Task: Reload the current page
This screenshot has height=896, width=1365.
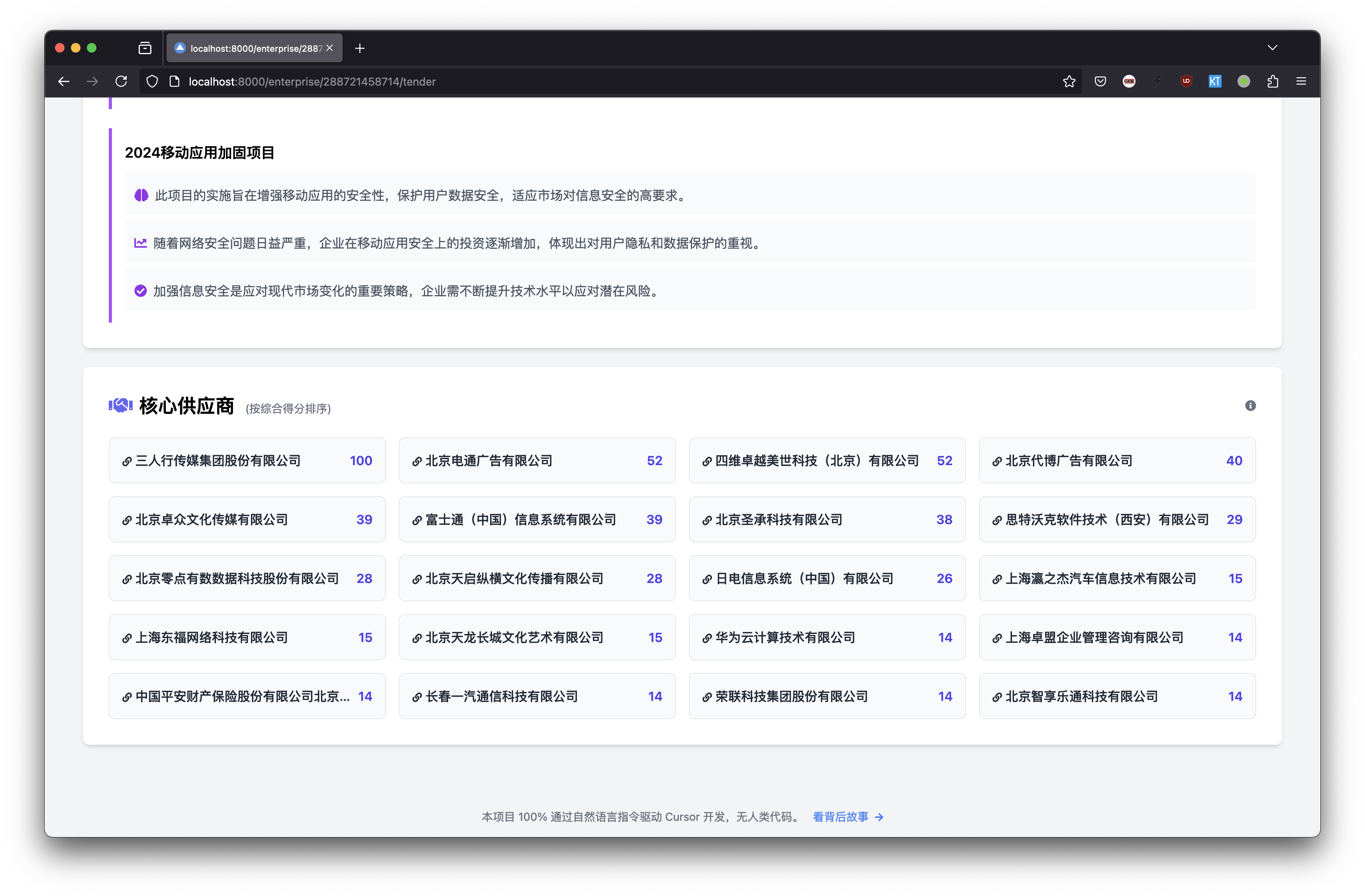Action: pyautogui.click(x=121, y=81)
